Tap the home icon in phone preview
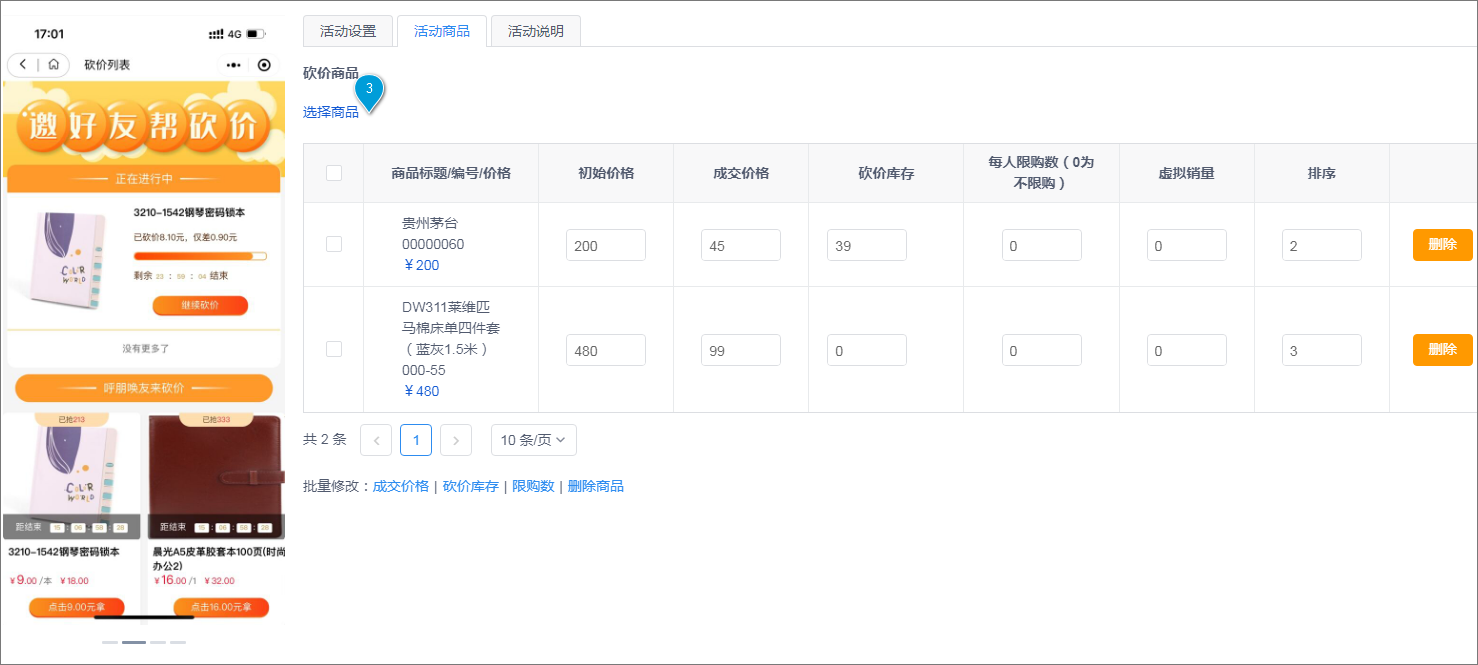Image resolution: width=1478 pixels, height=665 pixels. 53,65
